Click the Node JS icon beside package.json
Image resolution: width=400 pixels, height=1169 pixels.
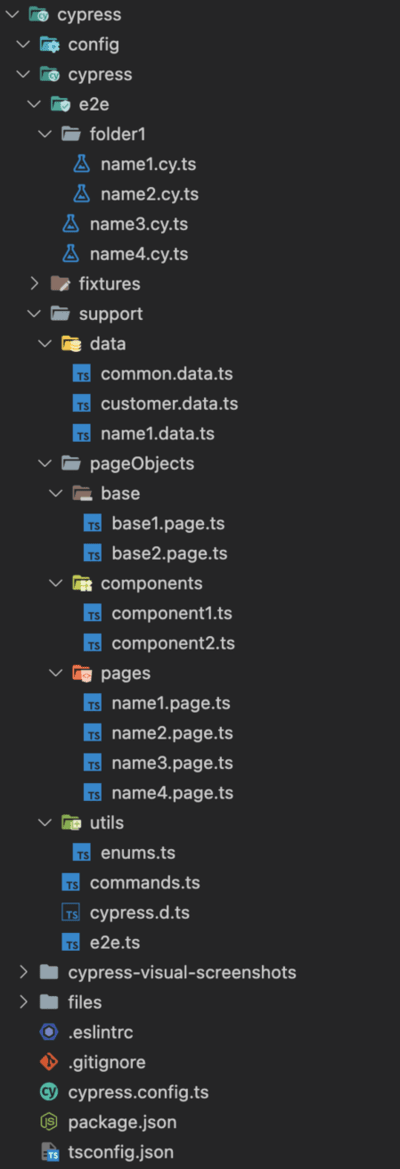point(49,1122)
